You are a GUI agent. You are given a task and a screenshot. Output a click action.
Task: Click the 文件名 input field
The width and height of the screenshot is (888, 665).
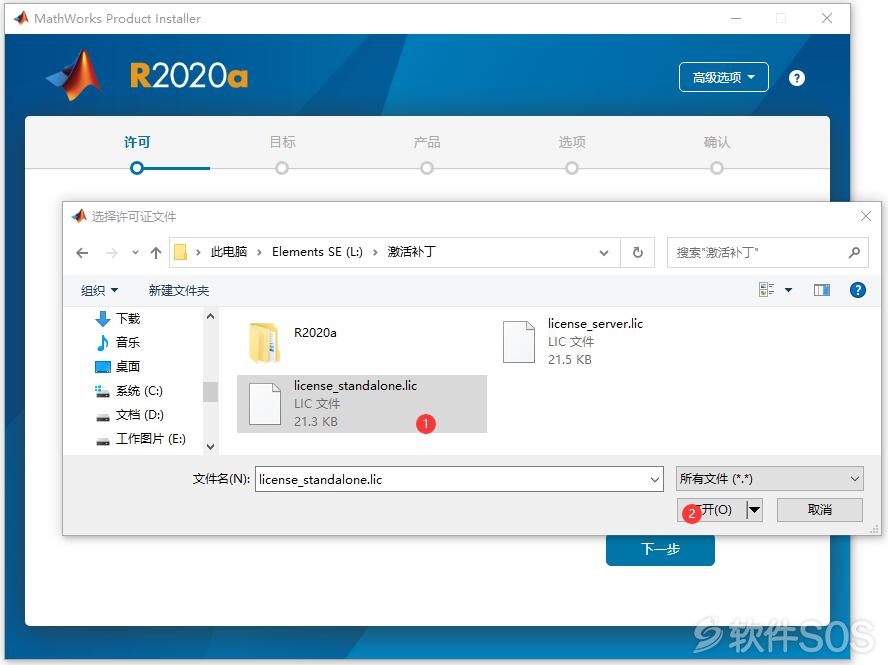coord(451,479)
